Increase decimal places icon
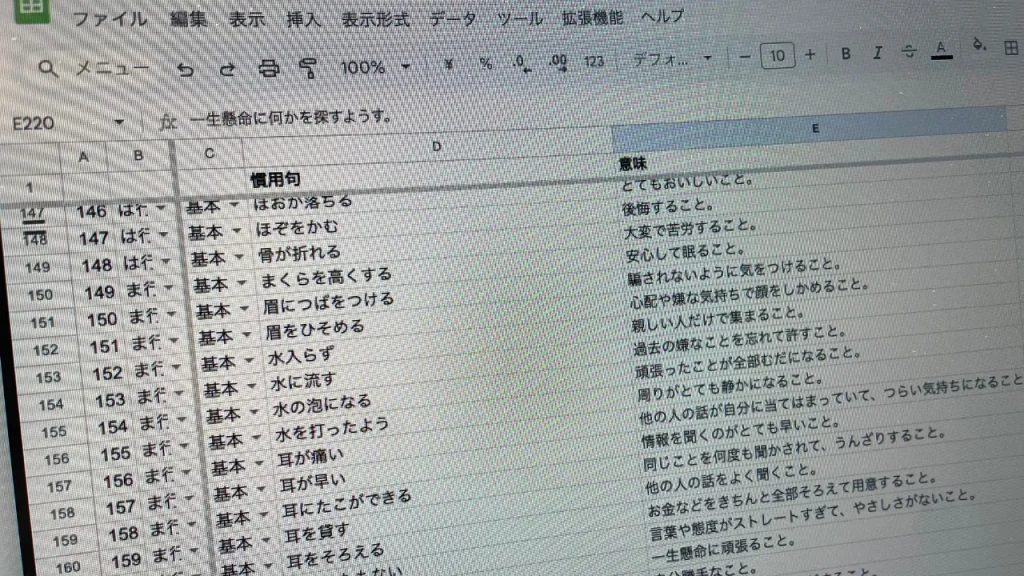This screenshot has width=1024, height=576. coord(559,62)
